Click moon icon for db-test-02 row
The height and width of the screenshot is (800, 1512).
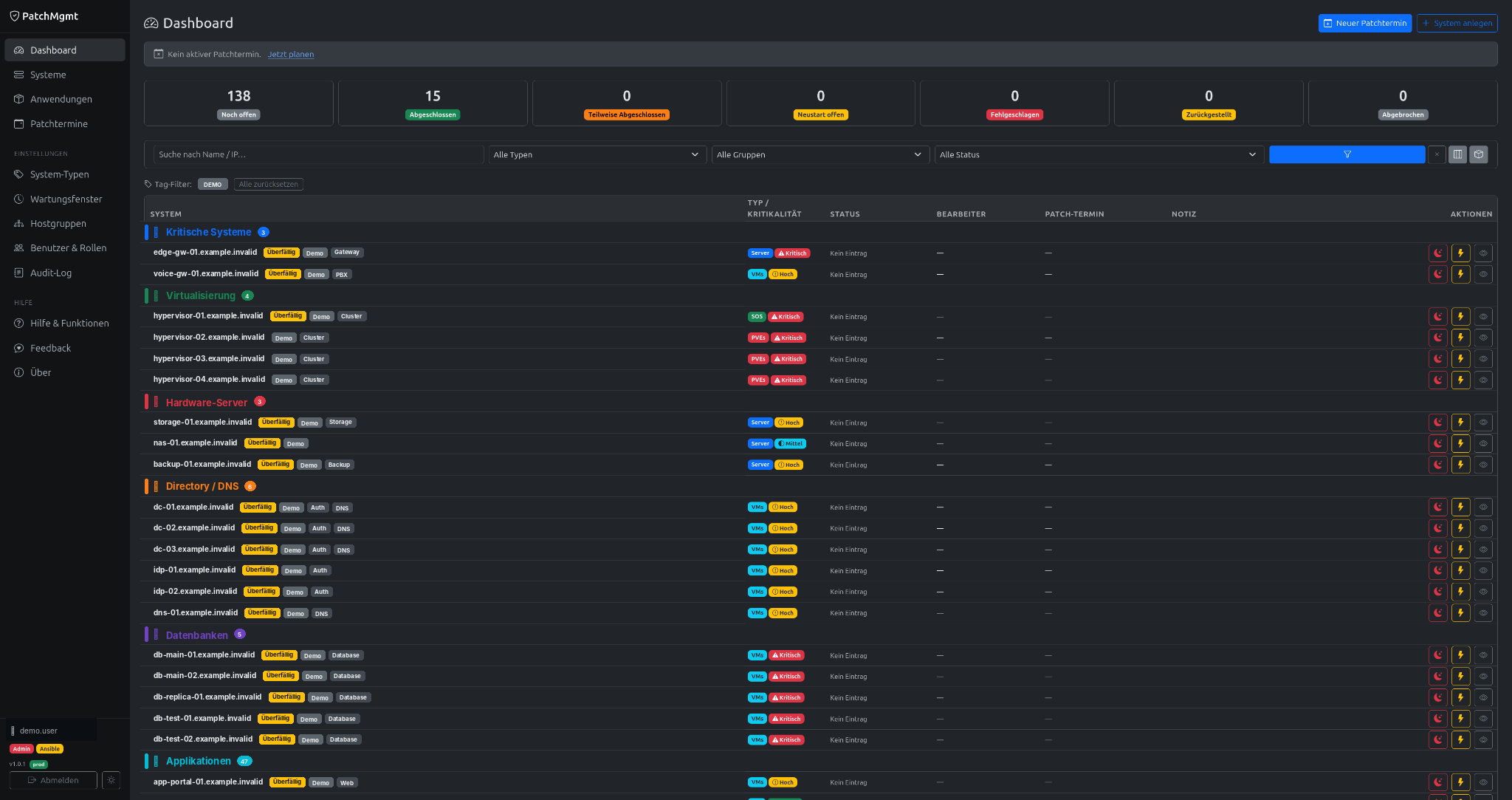[x=1438, y=739]
